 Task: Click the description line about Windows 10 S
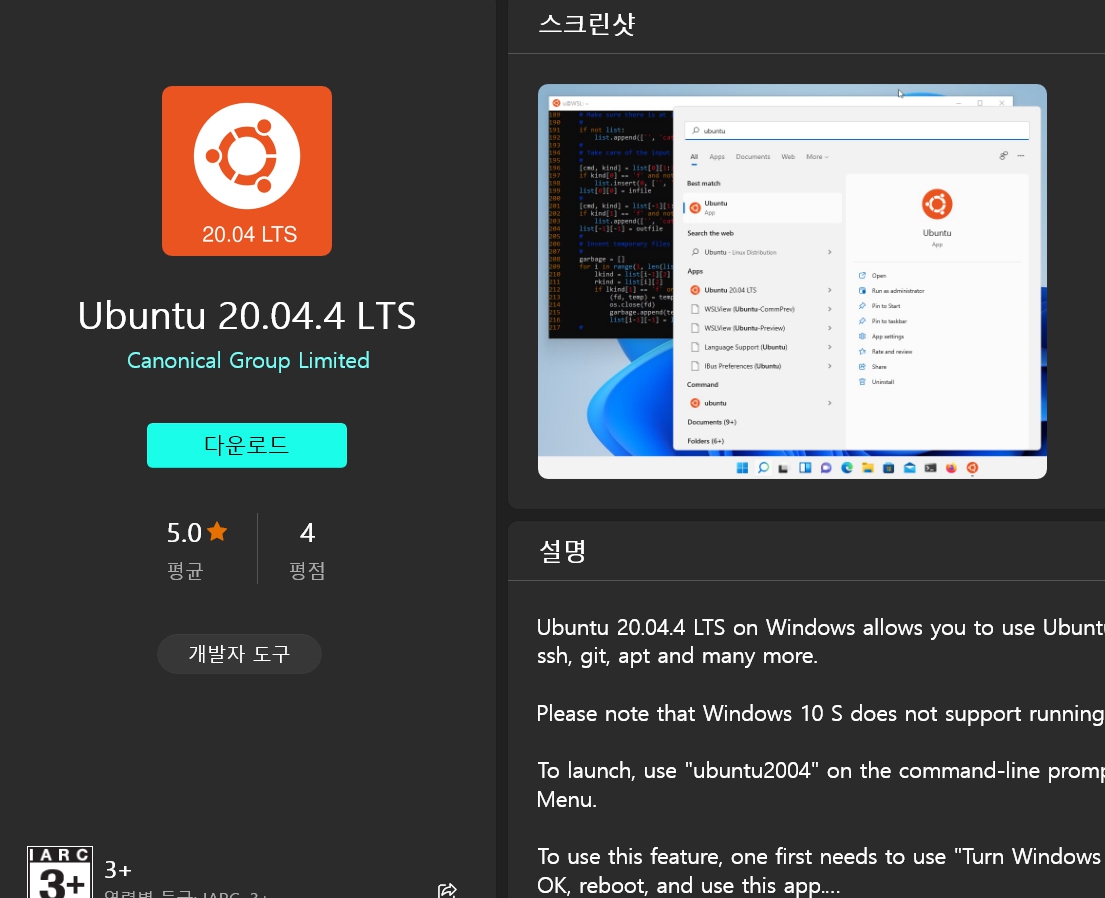(x=820, y=713)
